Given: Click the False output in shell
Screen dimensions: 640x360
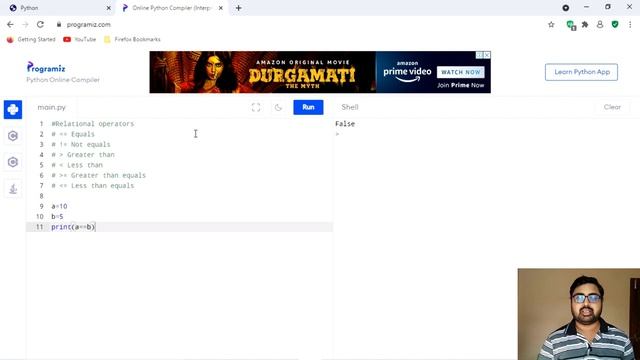Looking at the screenshot, I should tap(345, 124).
